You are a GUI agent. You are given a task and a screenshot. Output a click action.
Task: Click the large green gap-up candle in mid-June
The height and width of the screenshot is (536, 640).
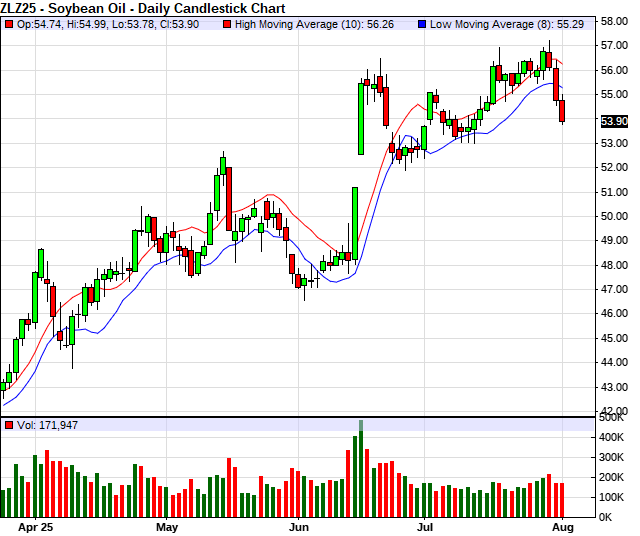360,119
